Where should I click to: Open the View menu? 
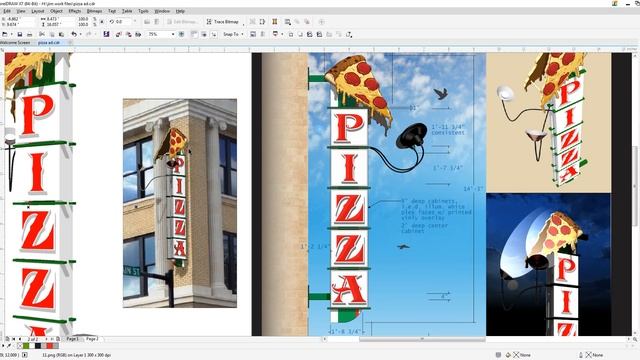click(20, 11)
